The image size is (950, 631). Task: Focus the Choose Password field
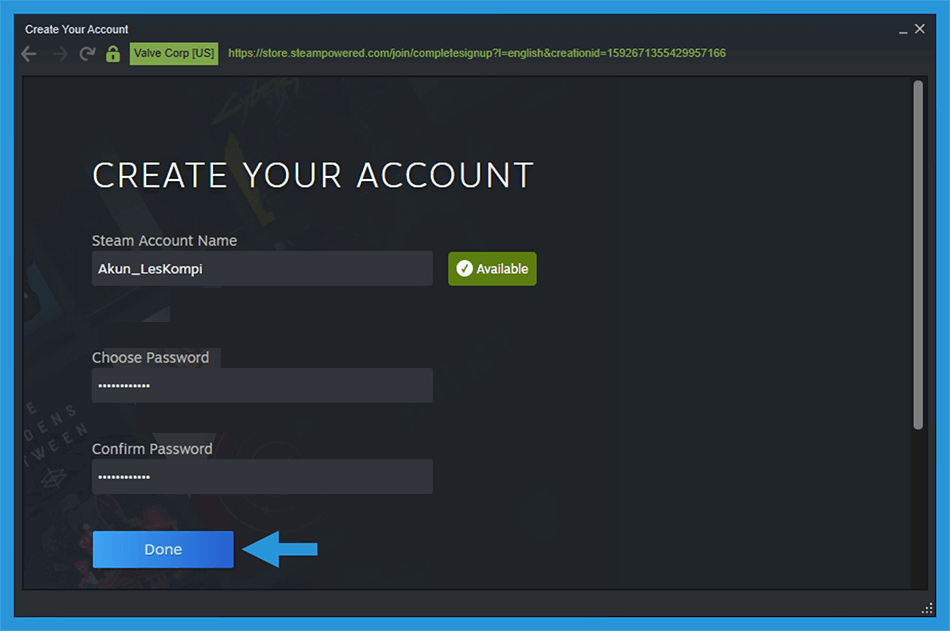[x=262, y=385]
